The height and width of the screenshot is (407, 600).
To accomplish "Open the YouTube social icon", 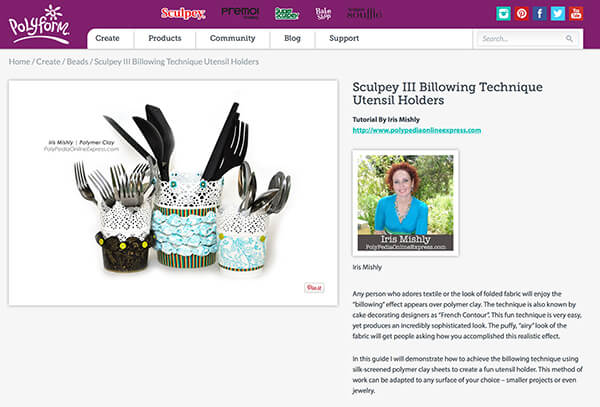I will coord(576,14).
